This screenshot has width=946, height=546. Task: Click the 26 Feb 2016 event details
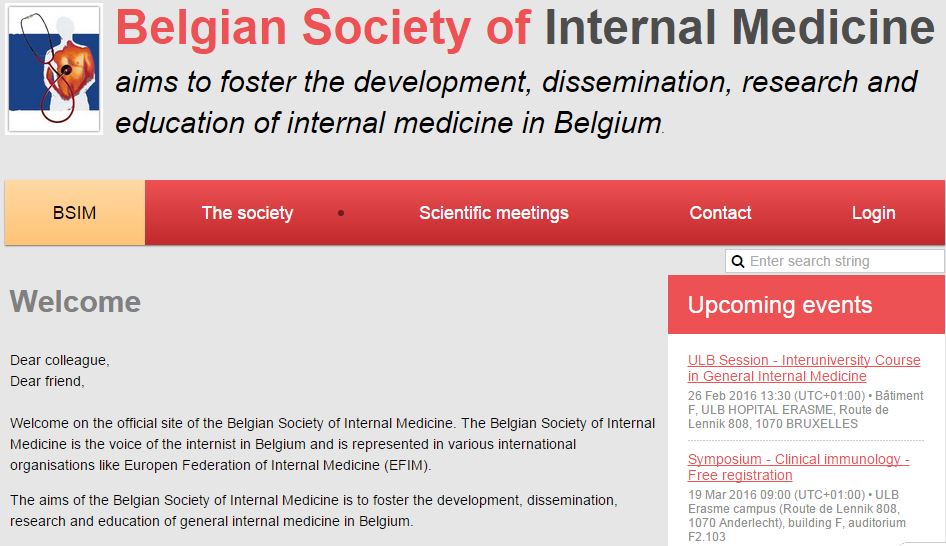click(x=805, y=410)
